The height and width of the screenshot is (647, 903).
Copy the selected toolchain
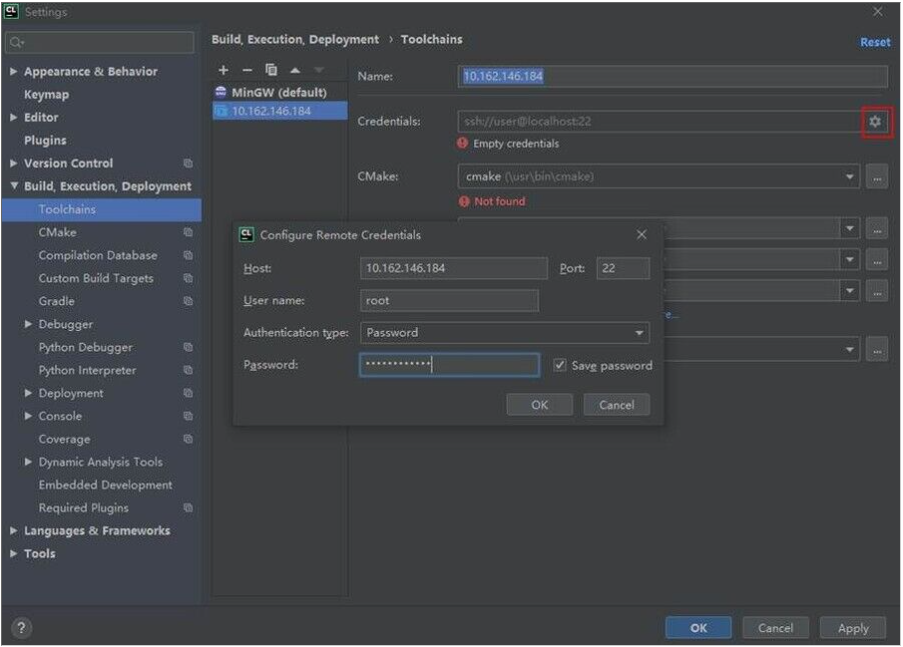point(271,70)
